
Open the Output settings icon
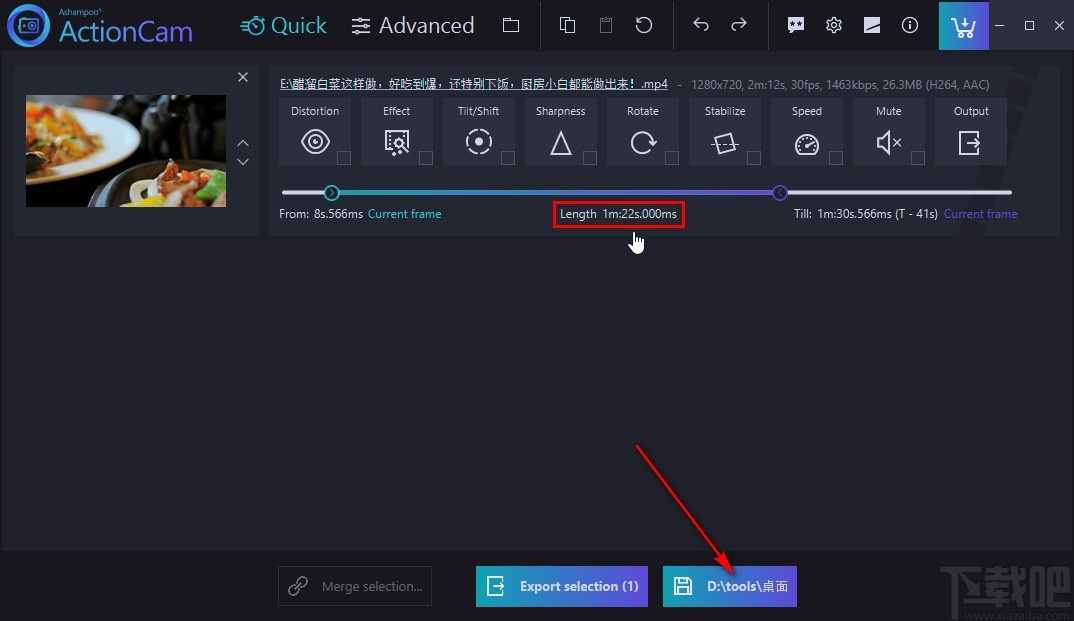[x=969, y=142]
